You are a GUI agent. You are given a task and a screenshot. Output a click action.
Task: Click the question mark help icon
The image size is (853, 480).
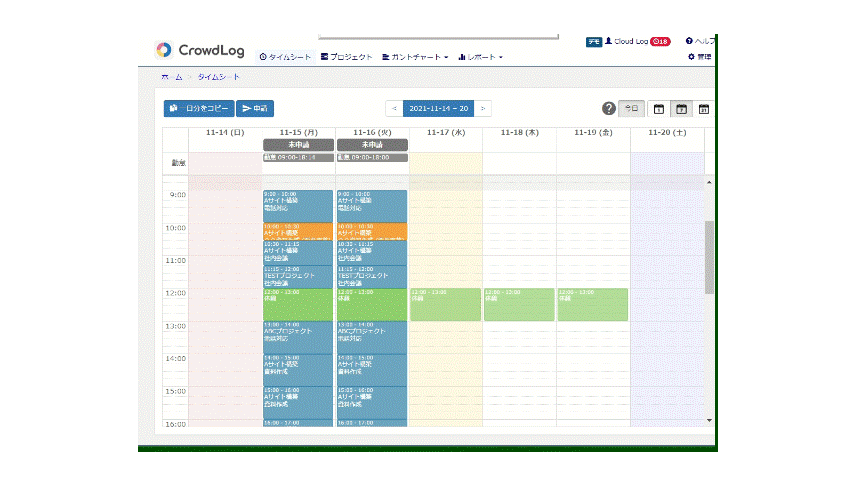(x=609, y=108)
